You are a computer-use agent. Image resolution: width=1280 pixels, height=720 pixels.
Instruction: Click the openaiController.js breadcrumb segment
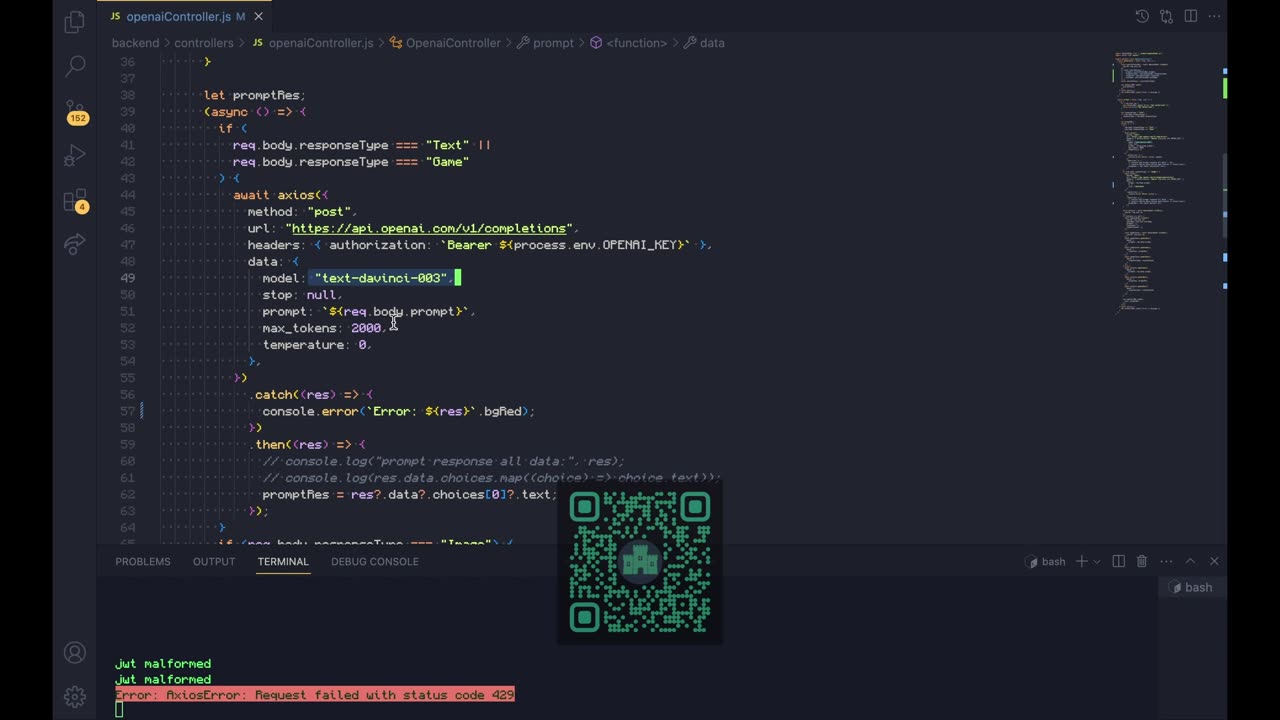click(312, 43)
